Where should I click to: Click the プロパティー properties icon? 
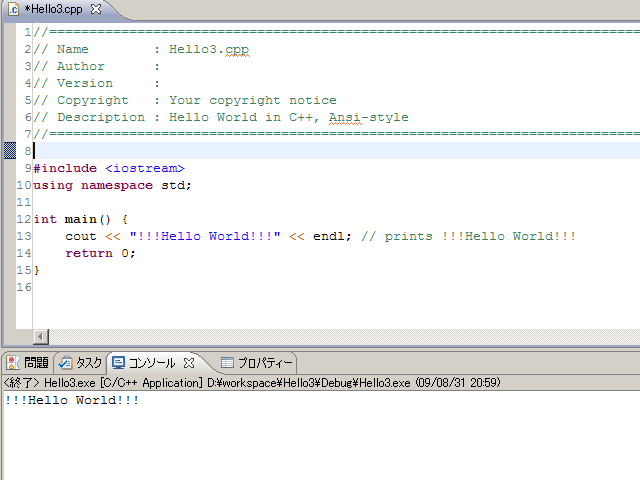coord(227,363)
